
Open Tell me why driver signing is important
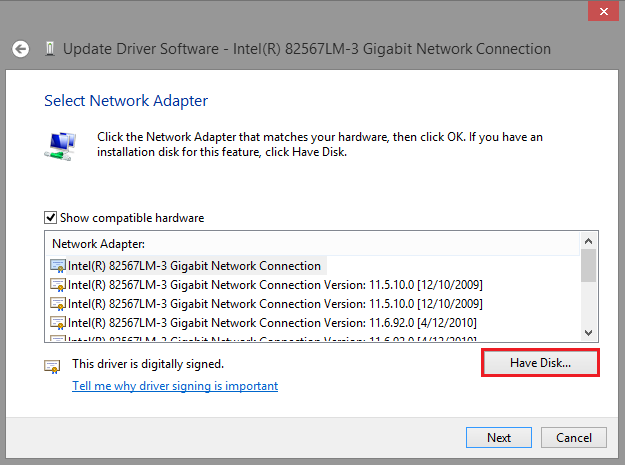click(x=175, y=386)
